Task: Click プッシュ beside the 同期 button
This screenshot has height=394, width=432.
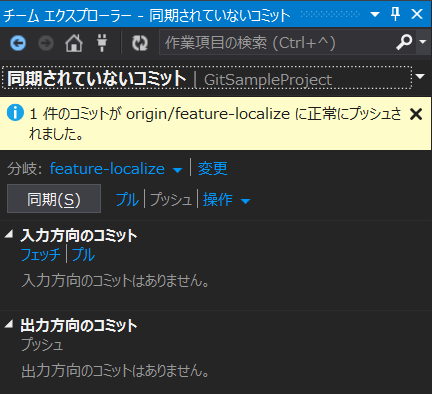Action: [x=171, y=199]
